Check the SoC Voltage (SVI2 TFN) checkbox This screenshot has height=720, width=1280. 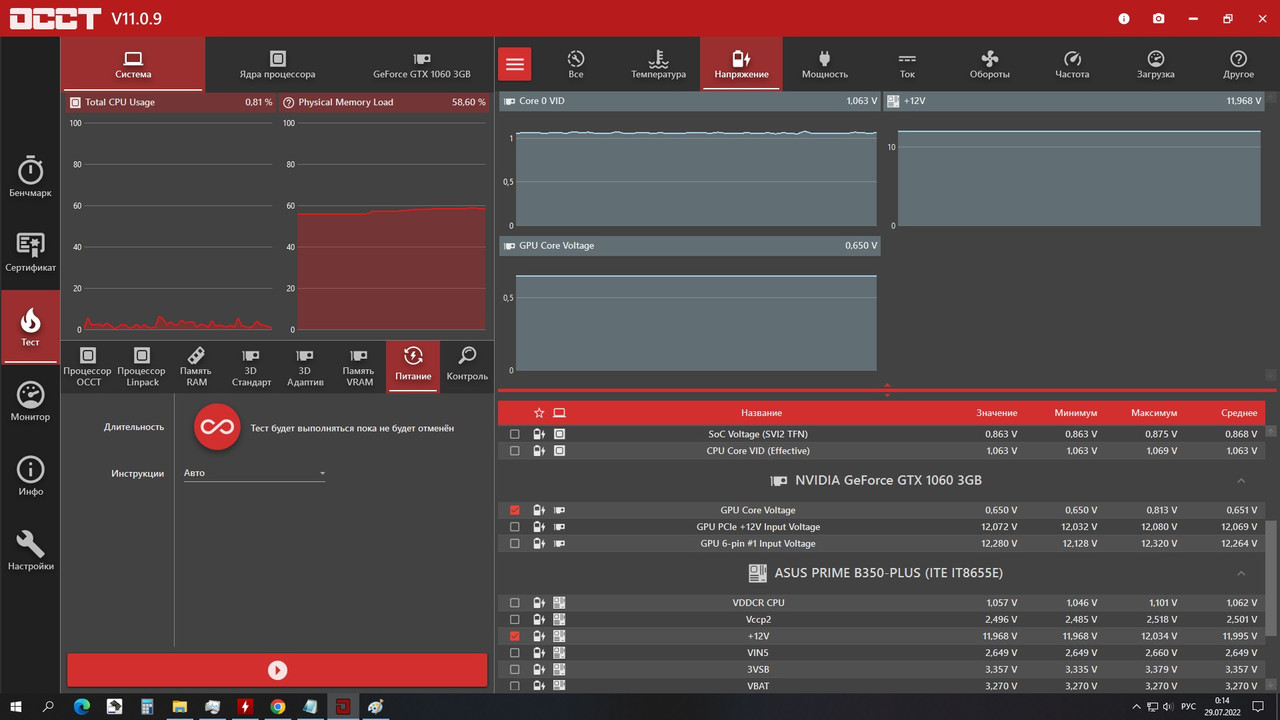(515, 434)
